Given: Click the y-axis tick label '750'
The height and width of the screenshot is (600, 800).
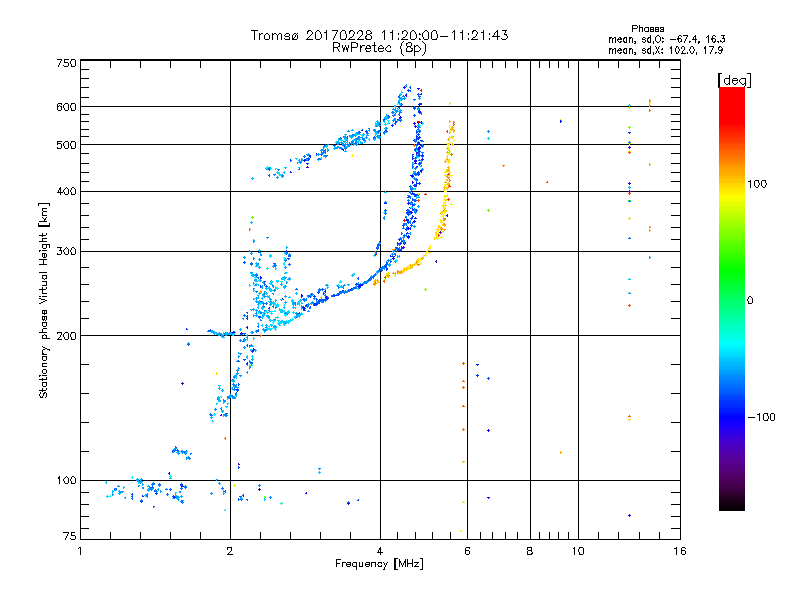Looking at the screenshot, I should [x=66, y=63].
